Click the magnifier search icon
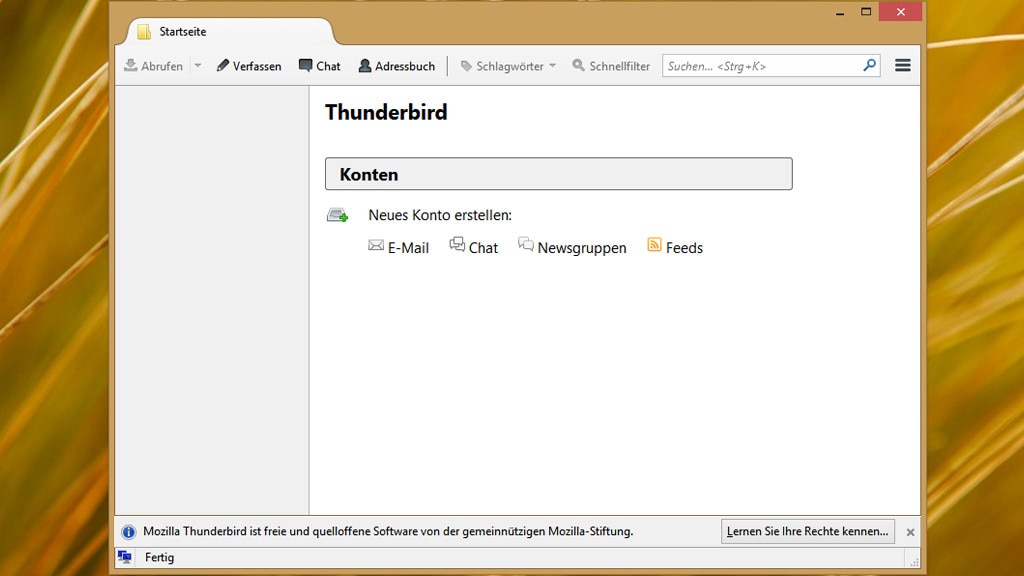 [869, 65]
